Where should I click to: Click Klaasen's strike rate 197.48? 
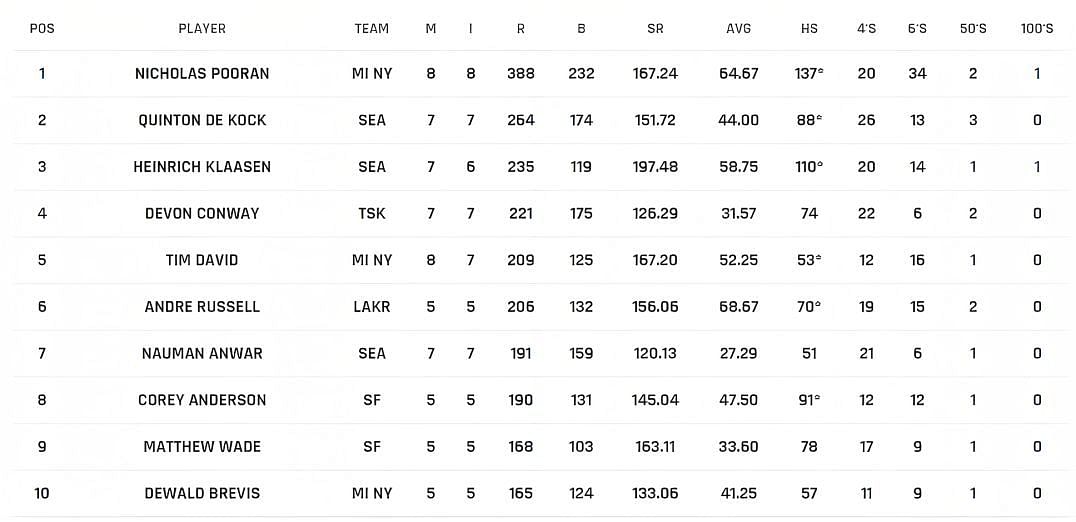655,167
